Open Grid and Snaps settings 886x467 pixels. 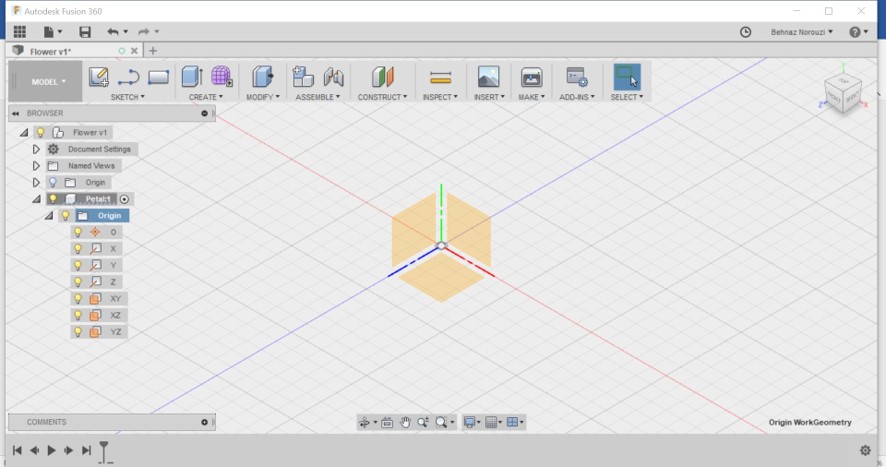494,422
